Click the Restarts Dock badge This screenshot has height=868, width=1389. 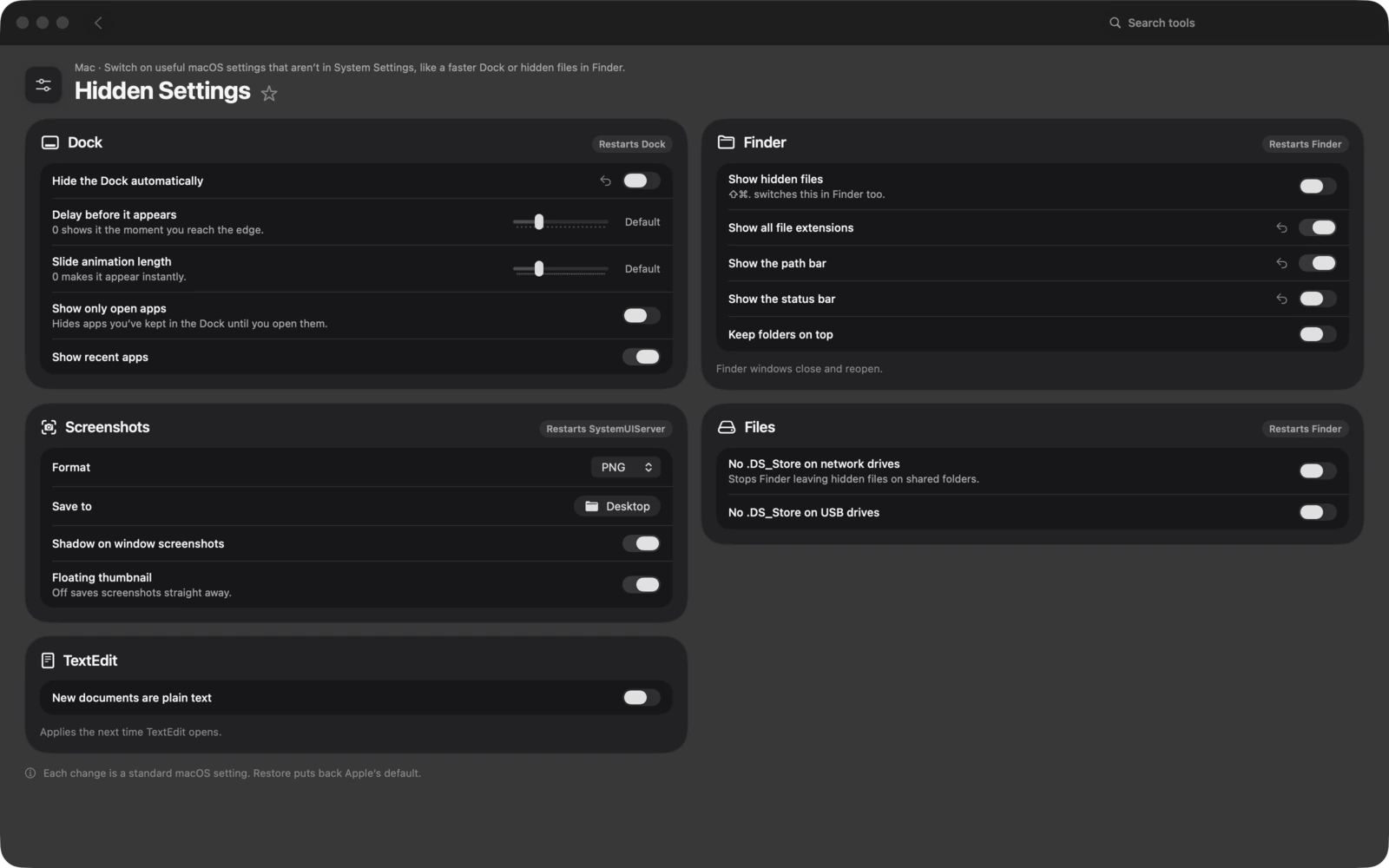tap(632, 144)
